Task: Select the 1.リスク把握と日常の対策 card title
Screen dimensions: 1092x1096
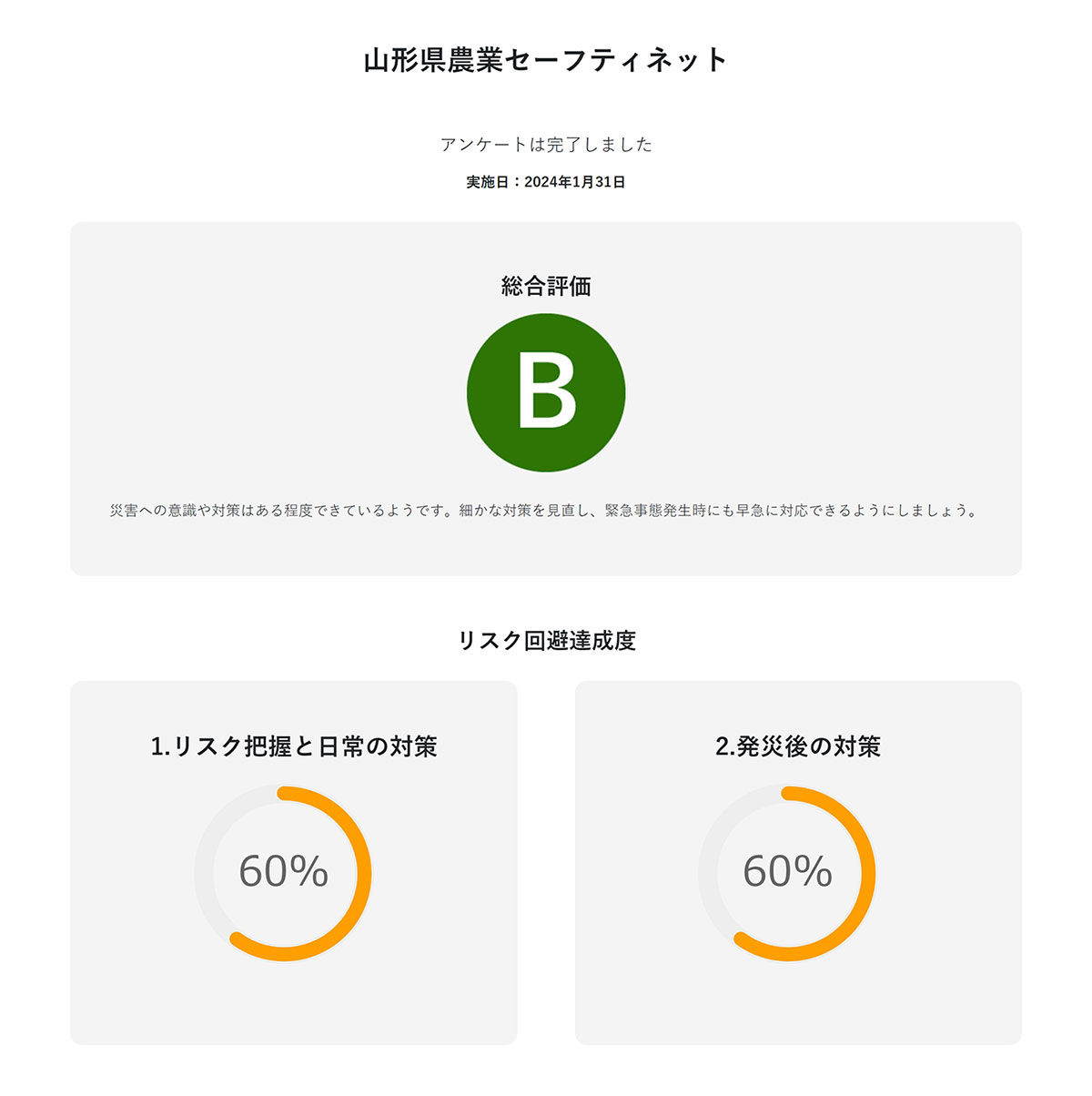Action: click(293, 746)
